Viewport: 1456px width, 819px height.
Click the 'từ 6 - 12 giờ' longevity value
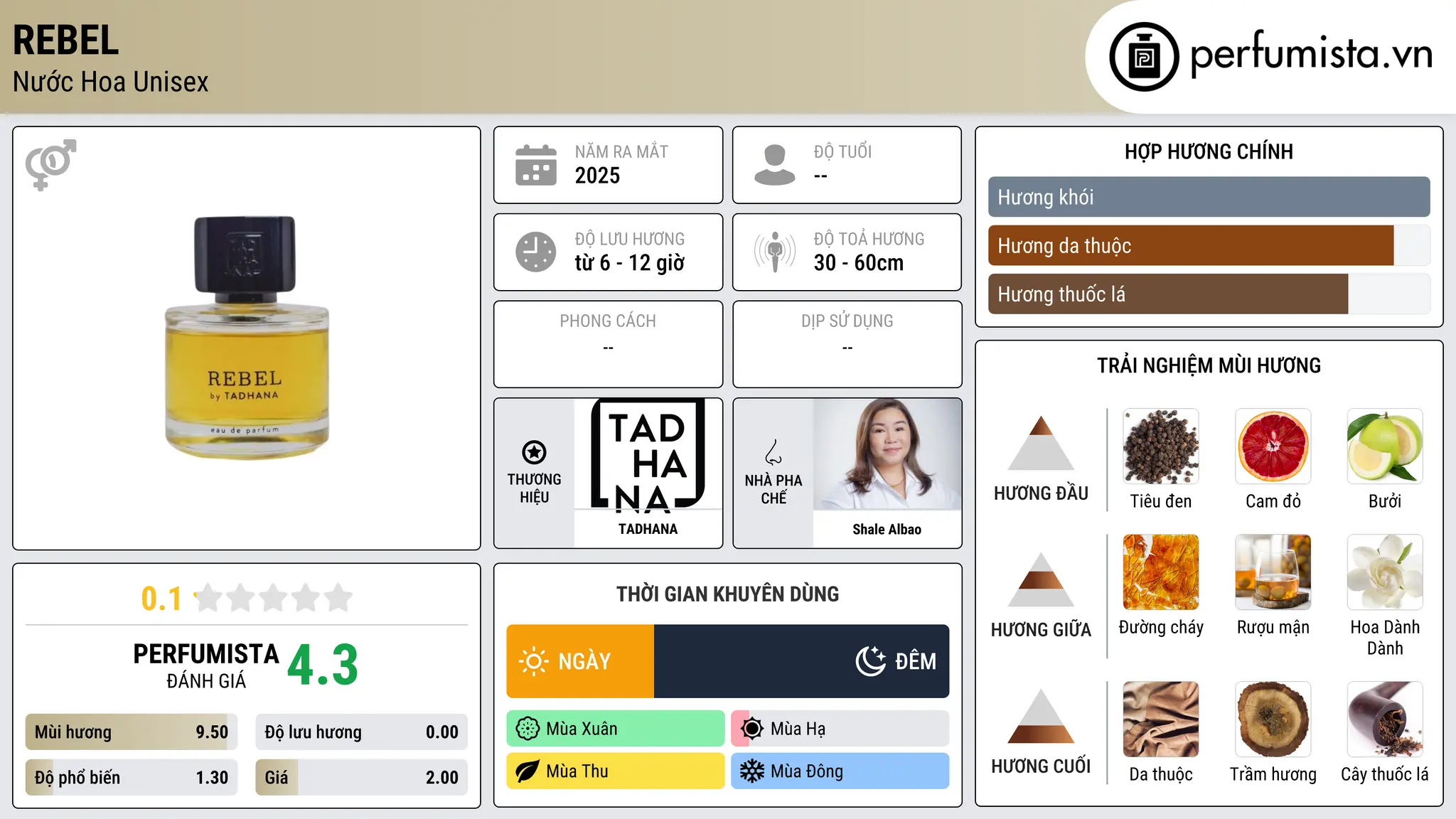tap(630, 263)
